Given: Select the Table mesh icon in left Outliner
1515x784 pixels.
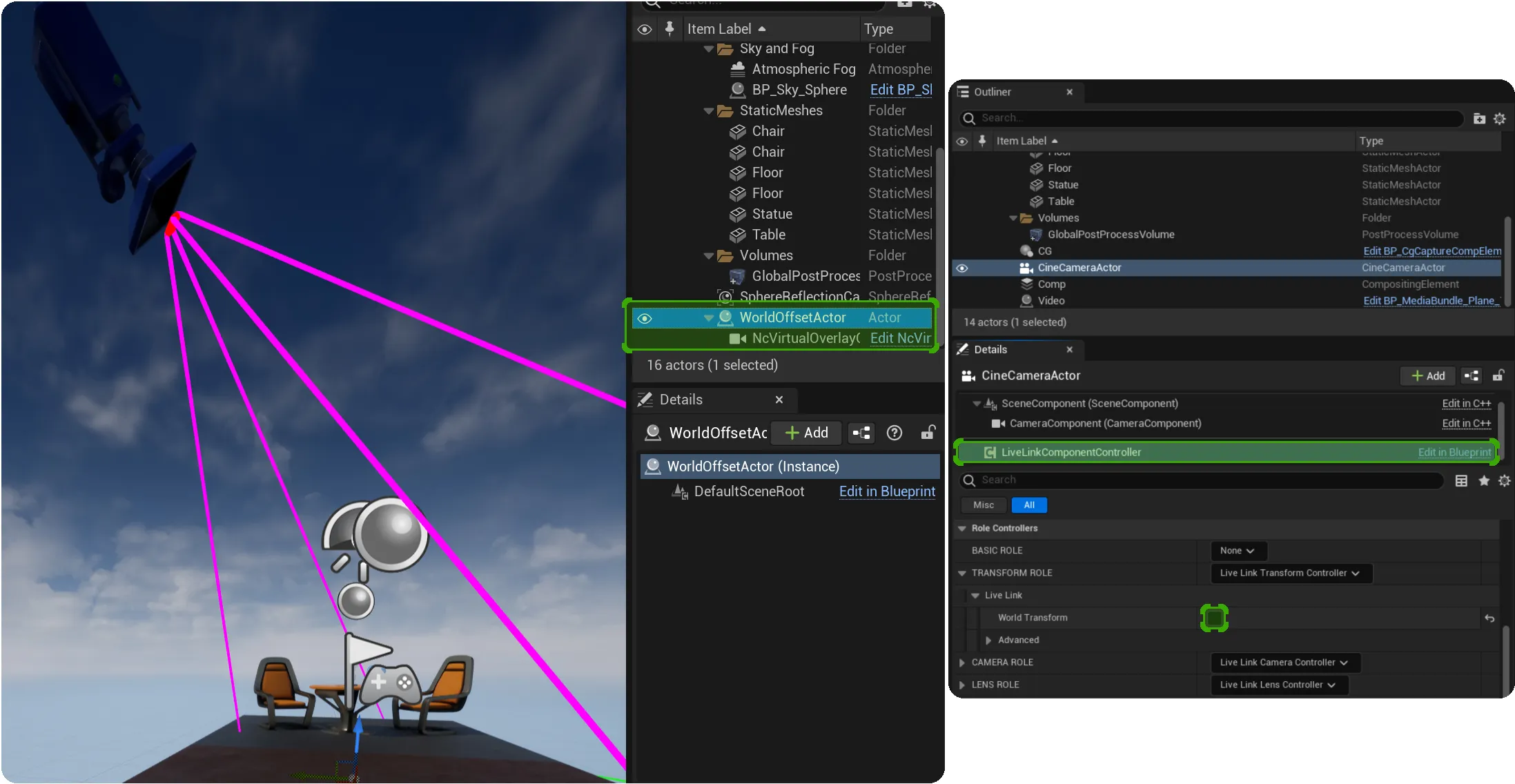Looking at the screenshot, I should pyautogui.click(x=738, y=235).
